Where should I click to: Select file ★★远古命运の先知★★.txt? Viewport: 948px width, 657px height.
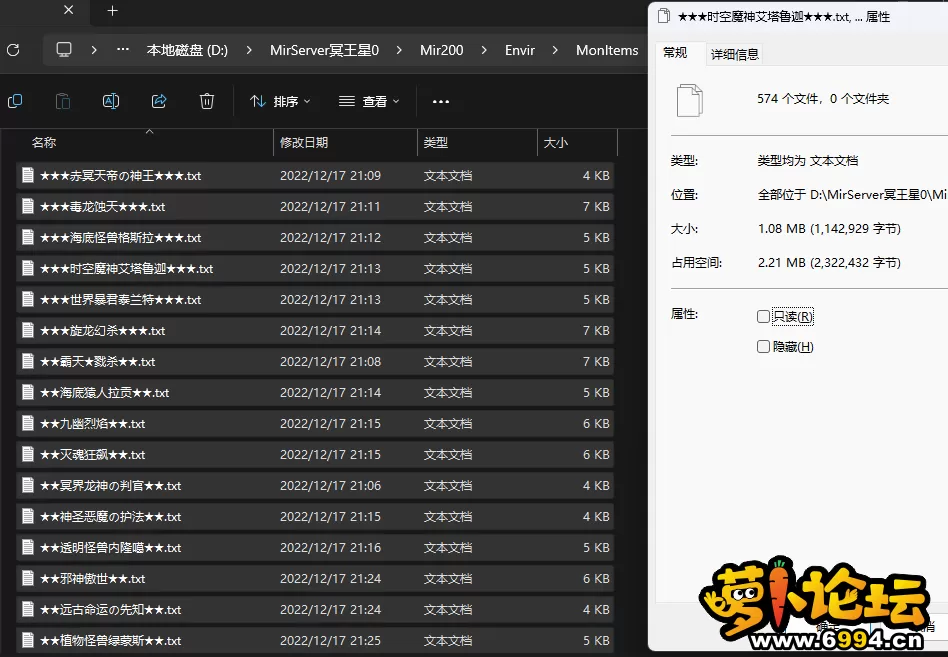coord(315,610)
